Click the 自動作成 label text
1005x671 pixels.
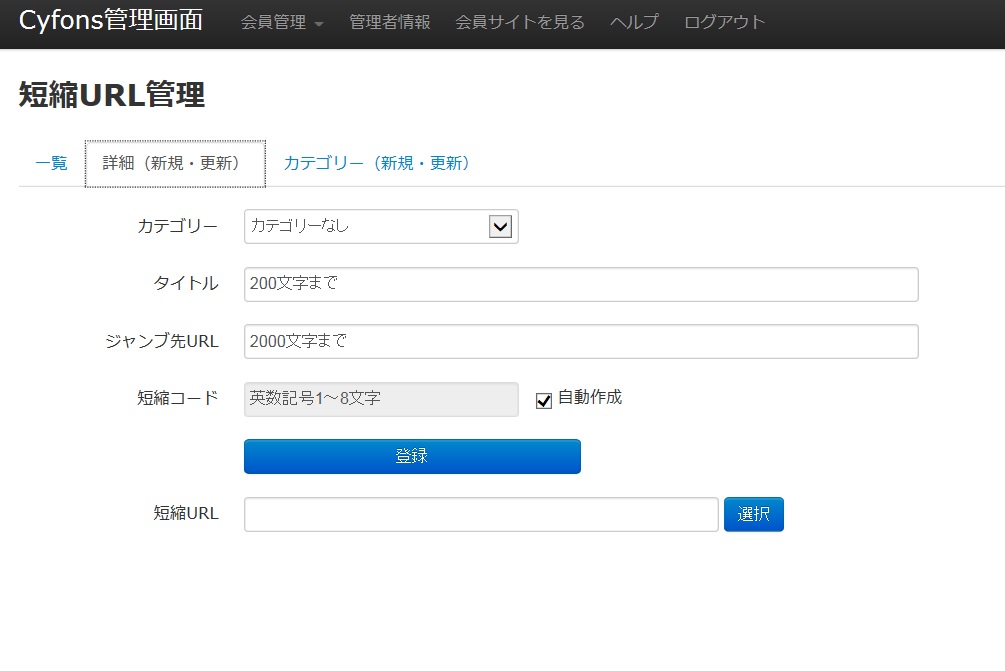point(590,397)
